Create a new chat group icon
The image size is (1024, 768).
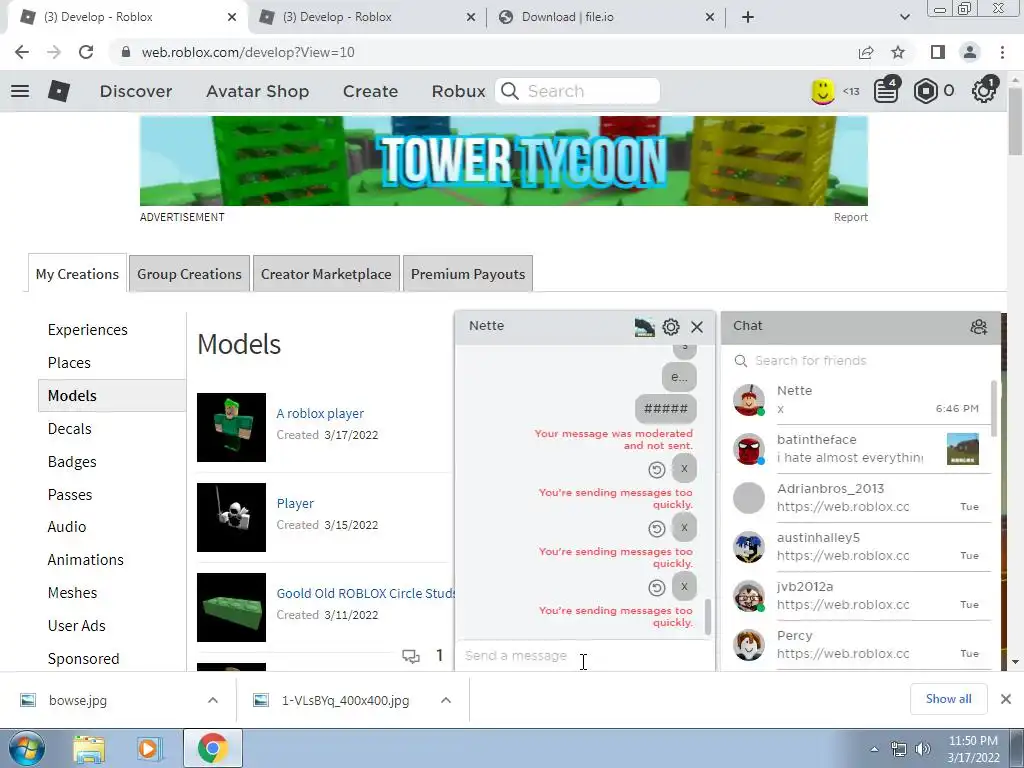click(x=978, y=327)
